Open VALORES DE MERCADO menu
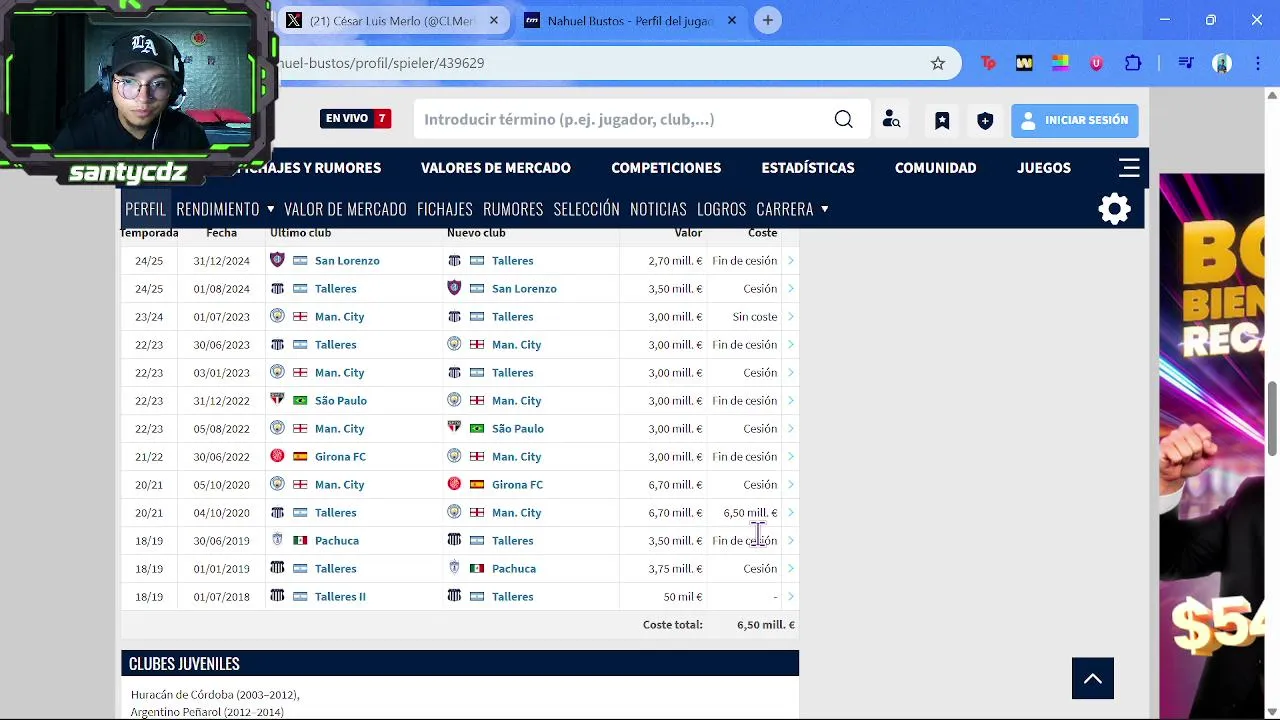The height and width of the screenshot is (720, 1280). 496,168
